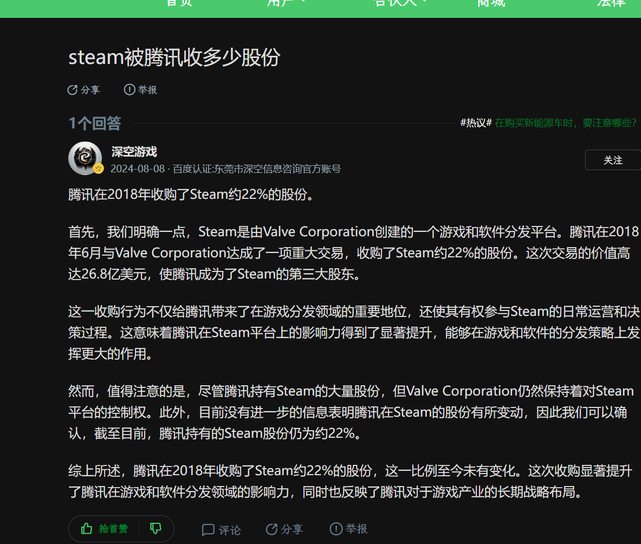Click the 深空游戏 author avatar
The image size is (641, 544).
pos(85,159)
